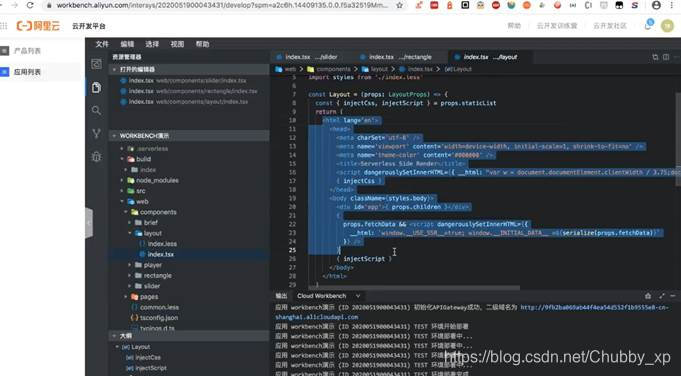The image size is (681, 376).
Task: Open the 视图 menu
Action: pos(177,44)
